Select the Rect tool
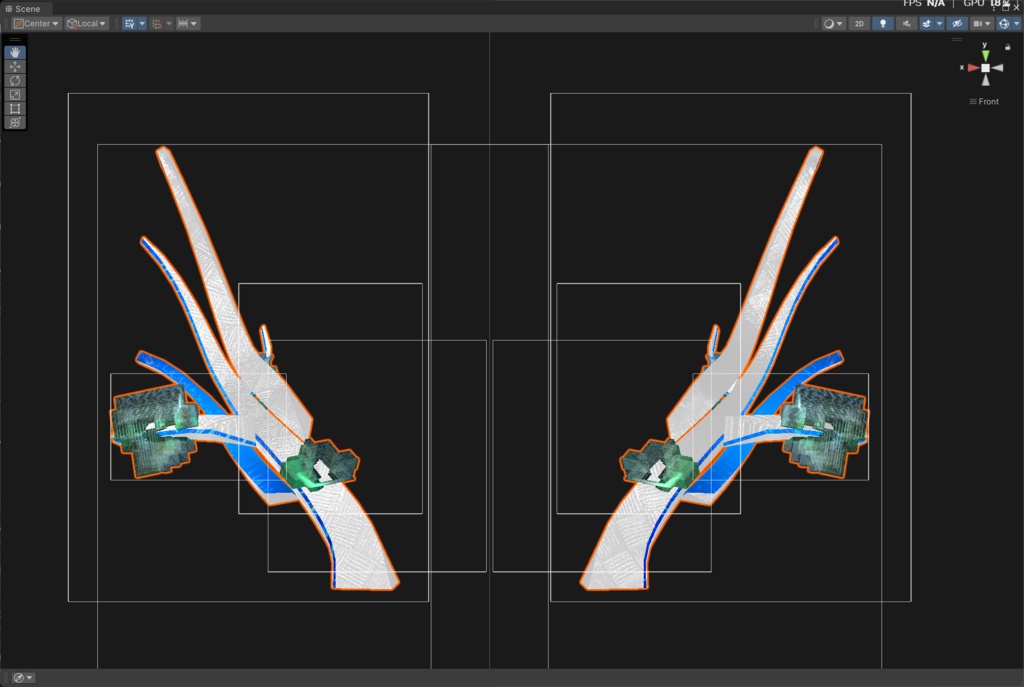Image resolution: width=1024 pixels, height=687 pixels. point(15,108)
